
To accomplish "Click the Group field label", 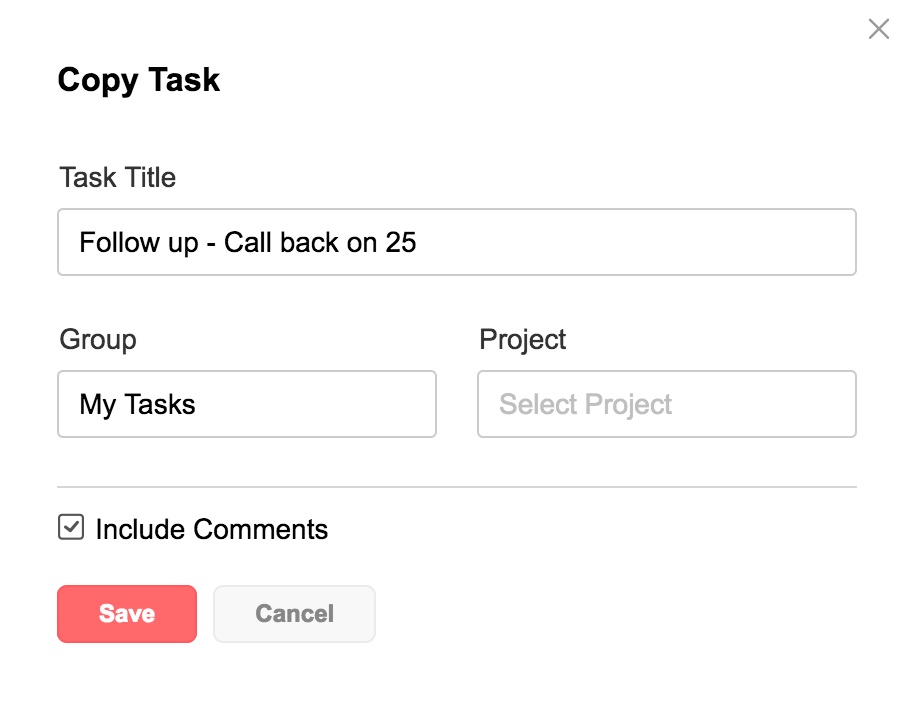I will pyautogui.click(x=98, y=340).
